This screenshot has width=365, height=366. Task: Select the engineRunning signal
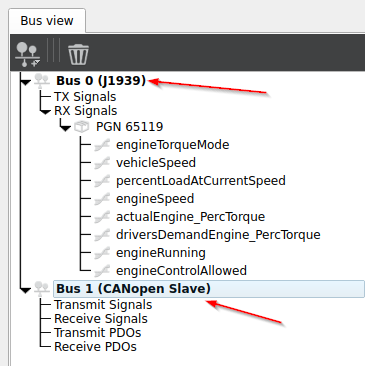[161, 253]
